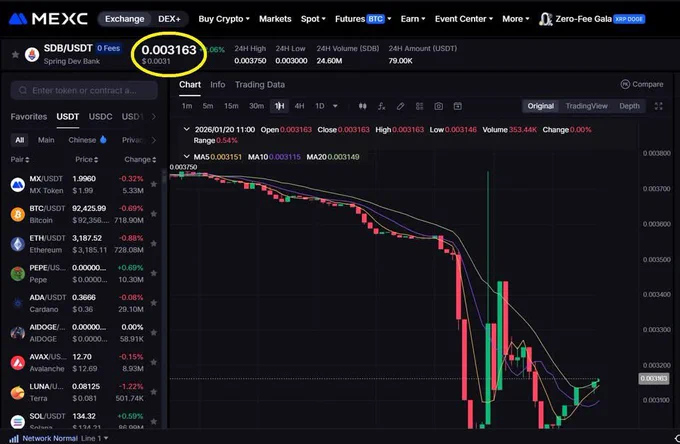Image resolution: width=680 pixels, height=444 pixels.
Task: Collapse the candle OHLC info row
Action: click(186, 129)
